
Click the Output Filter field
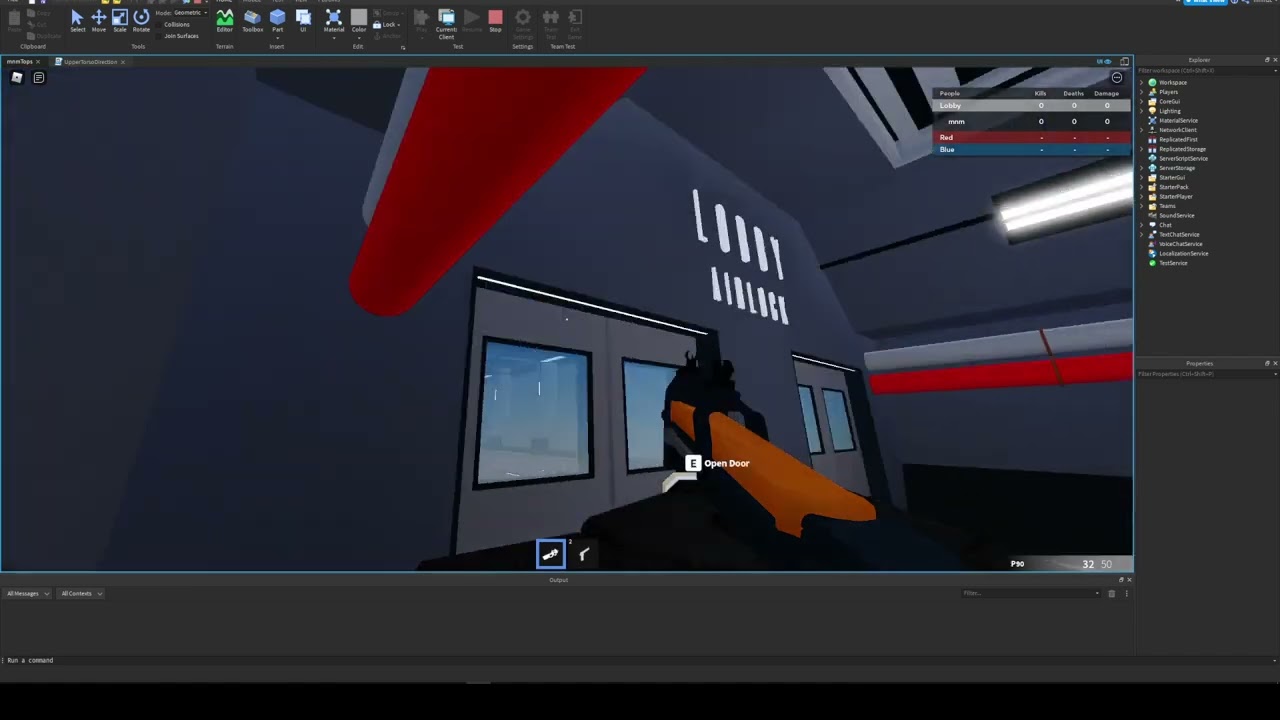pos(1030,593)
